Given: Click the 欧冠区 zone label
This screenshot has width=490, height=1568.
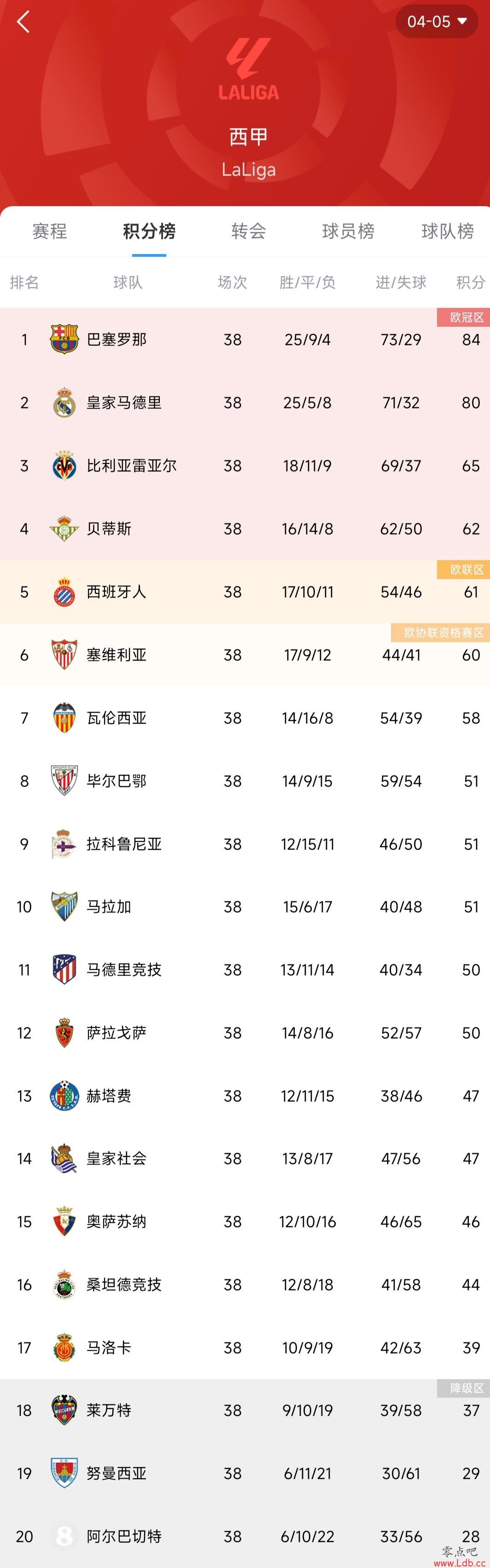Looking at the screenshot, I should pos(466,317).
